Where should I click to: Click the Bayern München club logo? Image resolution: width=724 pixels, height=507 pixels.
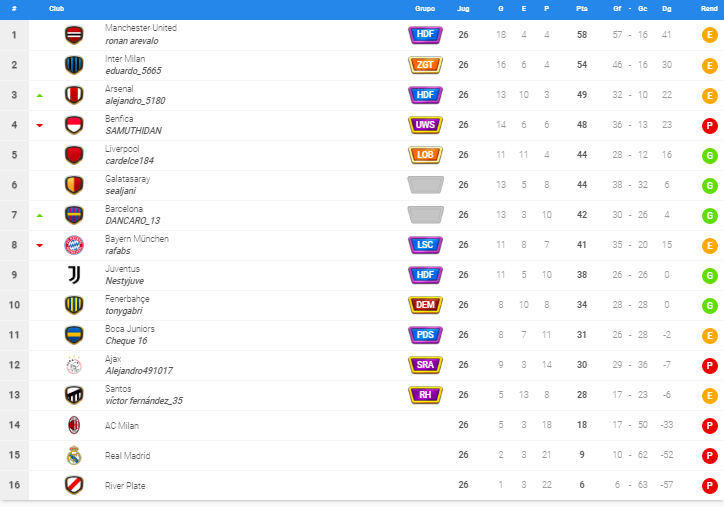pyautogui.click(x=74, y=245)
